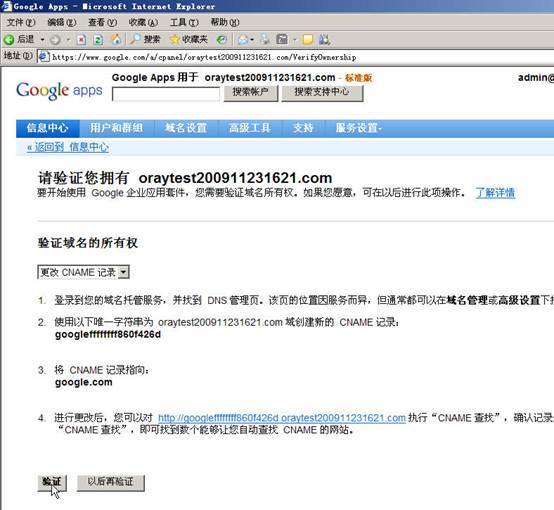The width and height of the screenshot is (554, 510).
Task: Open the 帮助(H) menu
Action: pyautogui.click(x=225, y=22)
